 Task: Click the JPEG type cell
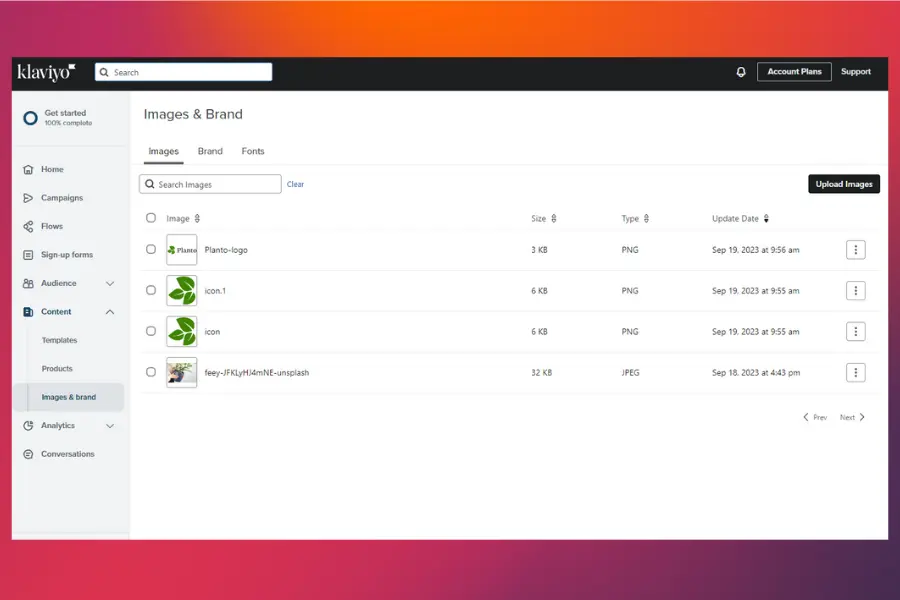coord(630,373)
